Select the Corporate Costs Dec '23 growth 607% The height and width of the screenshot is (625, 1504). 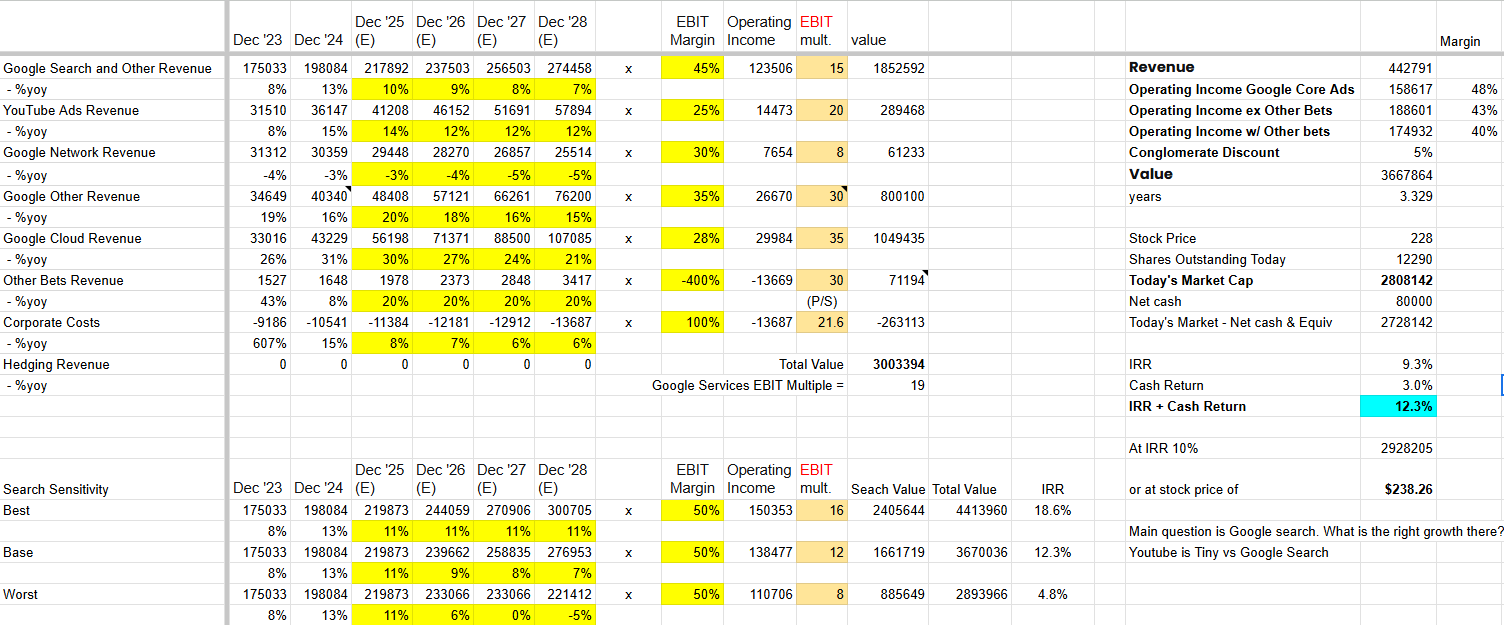coord(259,343)
